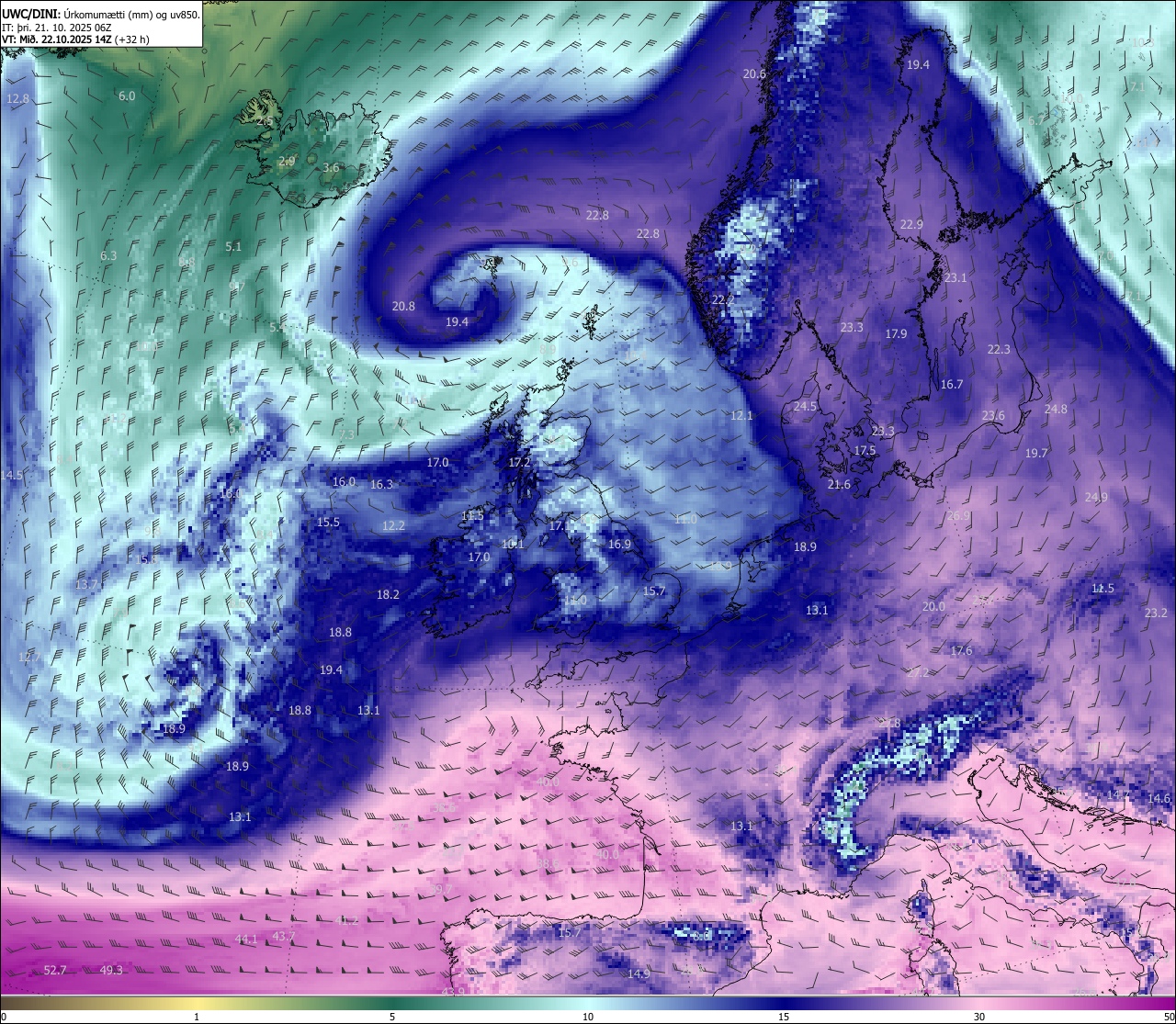Click the 44.1 value on the map

(x=246, y=940)
